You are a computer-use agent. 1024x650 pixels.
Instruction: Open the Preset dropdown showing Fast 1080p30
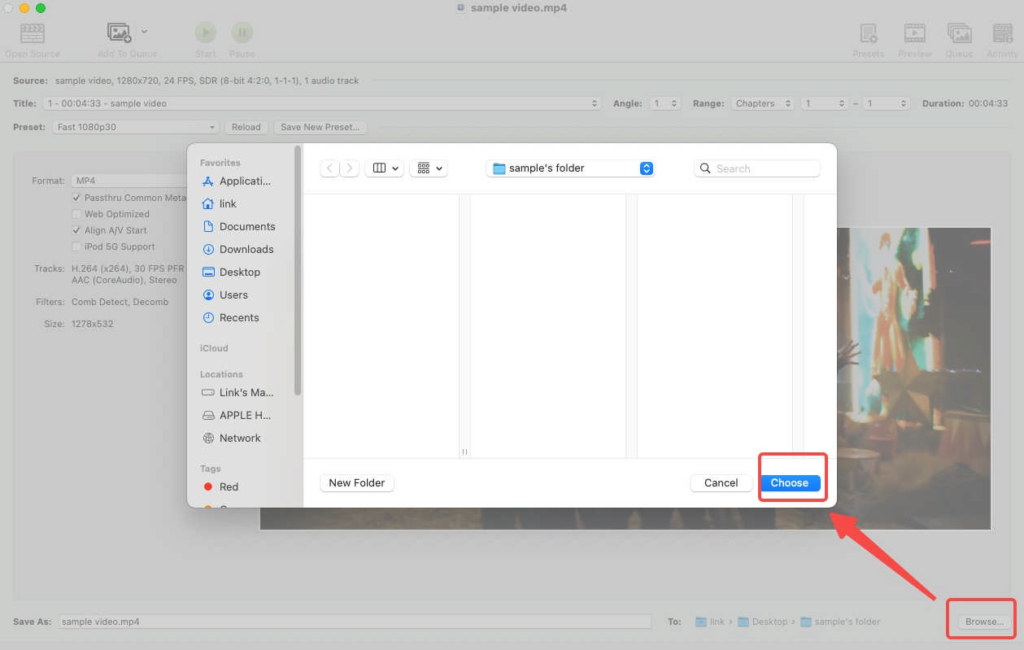coord(135,127)
